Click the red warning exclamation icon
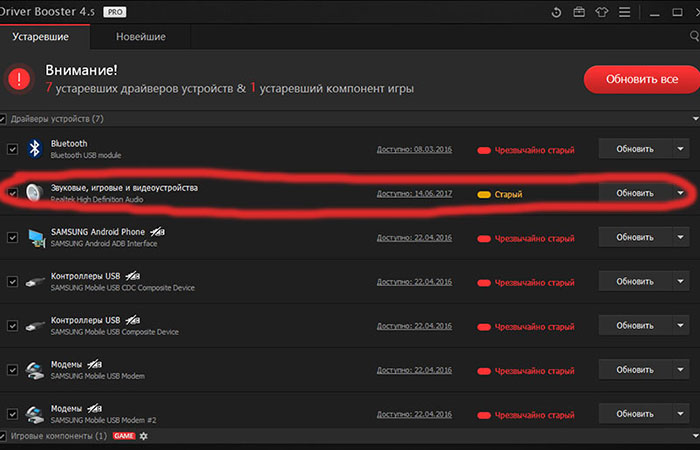700x450 pixels. click(19, 79)
